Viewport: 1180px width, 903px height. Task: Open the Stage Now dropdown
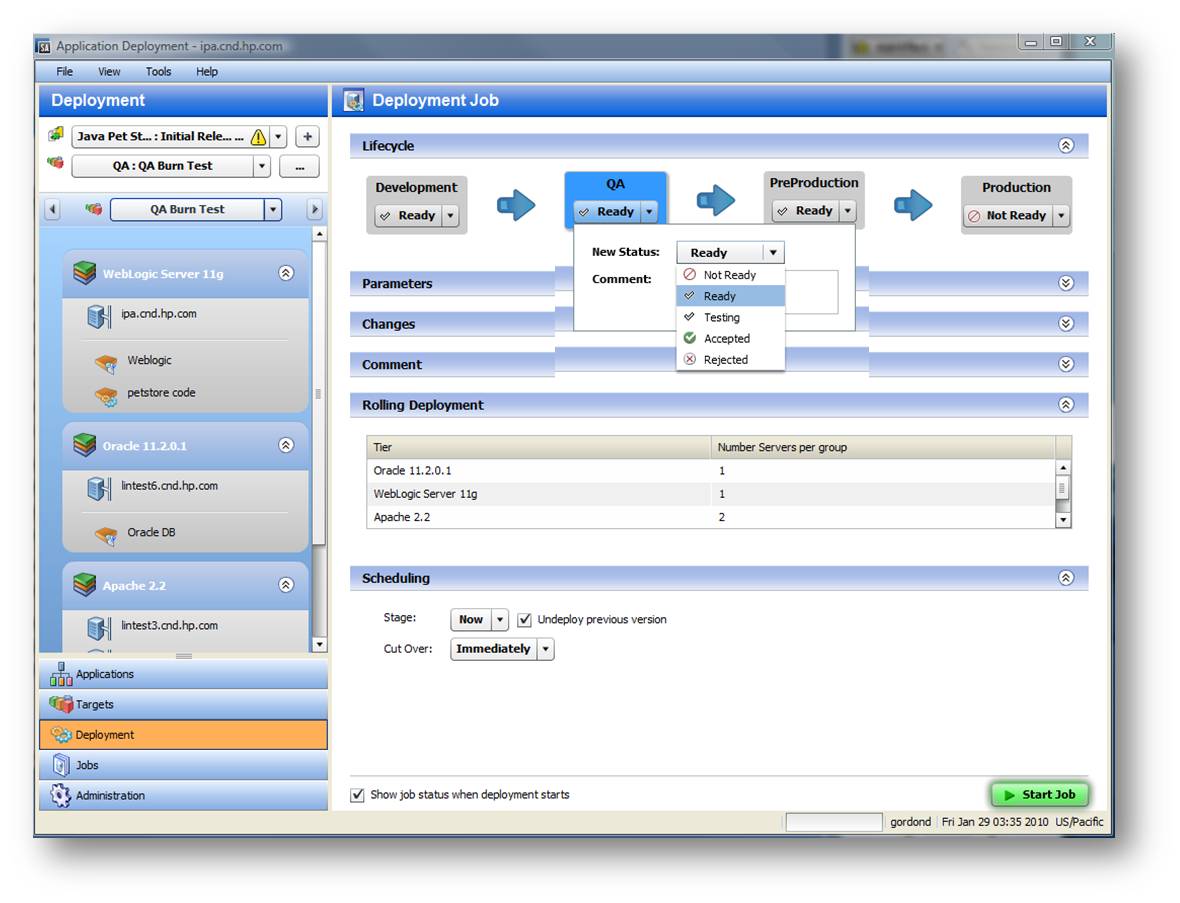click(x=500, y=619)
